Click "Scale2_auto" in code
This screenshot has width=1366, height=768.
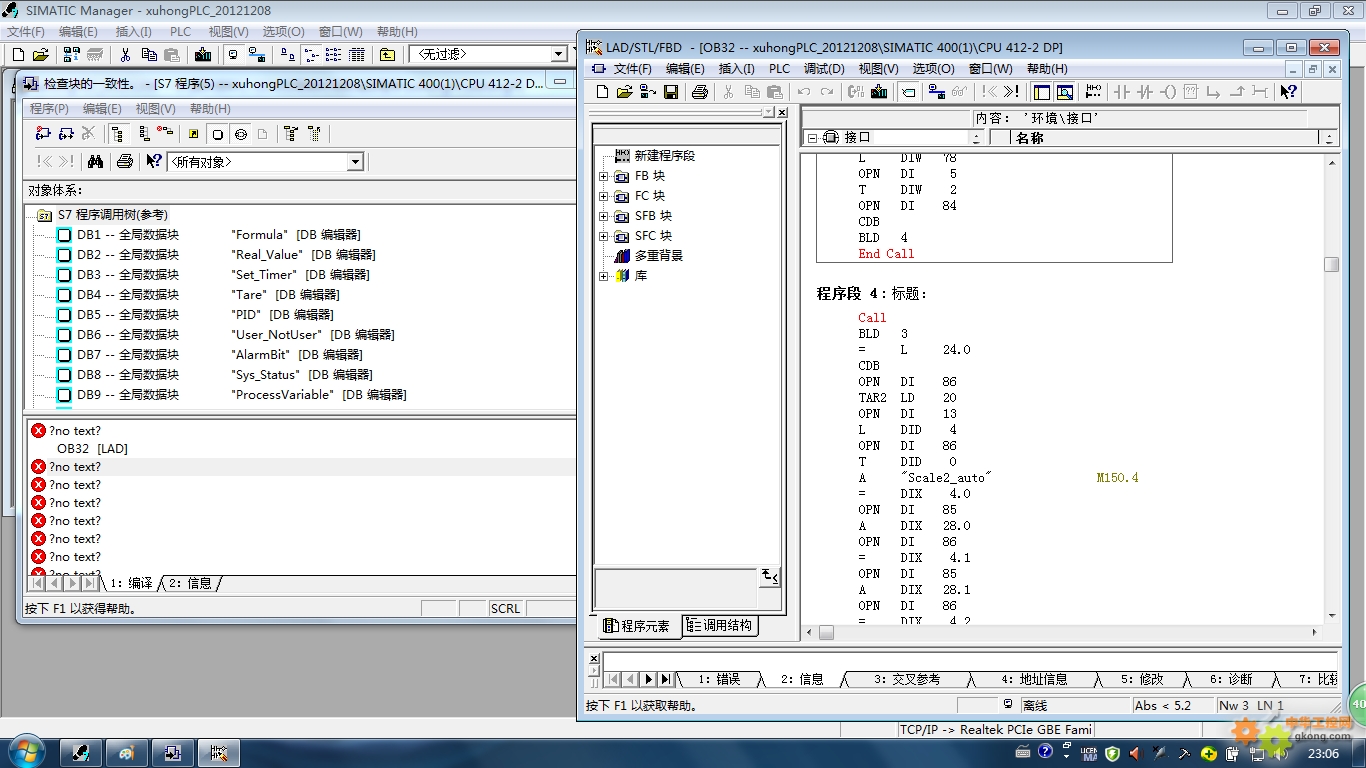click(945, 478)
